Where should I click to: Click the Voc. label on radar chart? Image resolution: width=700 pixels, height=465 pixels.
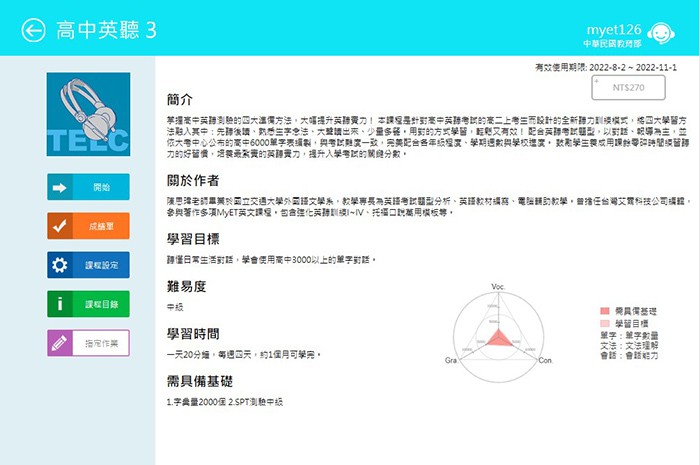point(499,288)
